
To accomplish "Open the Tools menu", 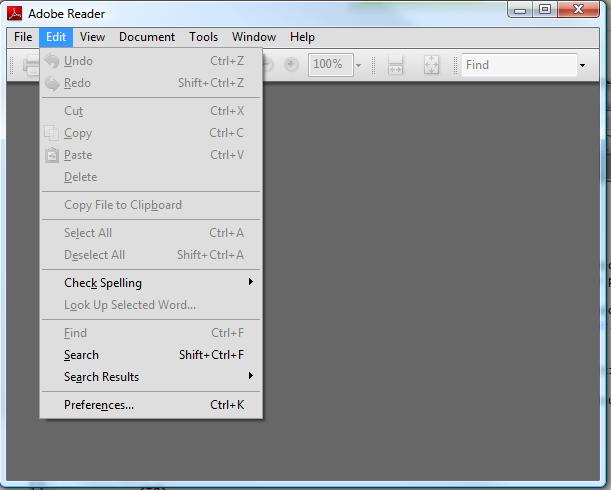I will coord(203,37).
